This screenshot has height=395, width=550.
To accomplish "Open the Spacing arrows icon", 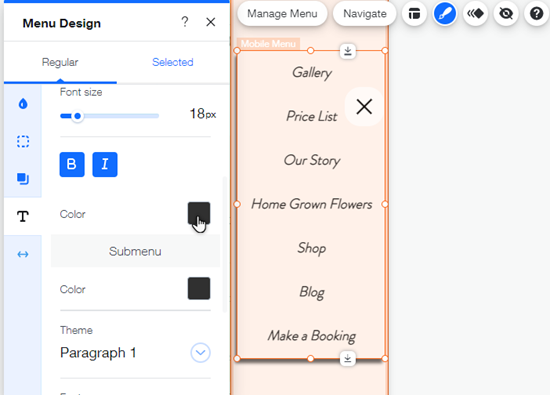I will point(23,254).
